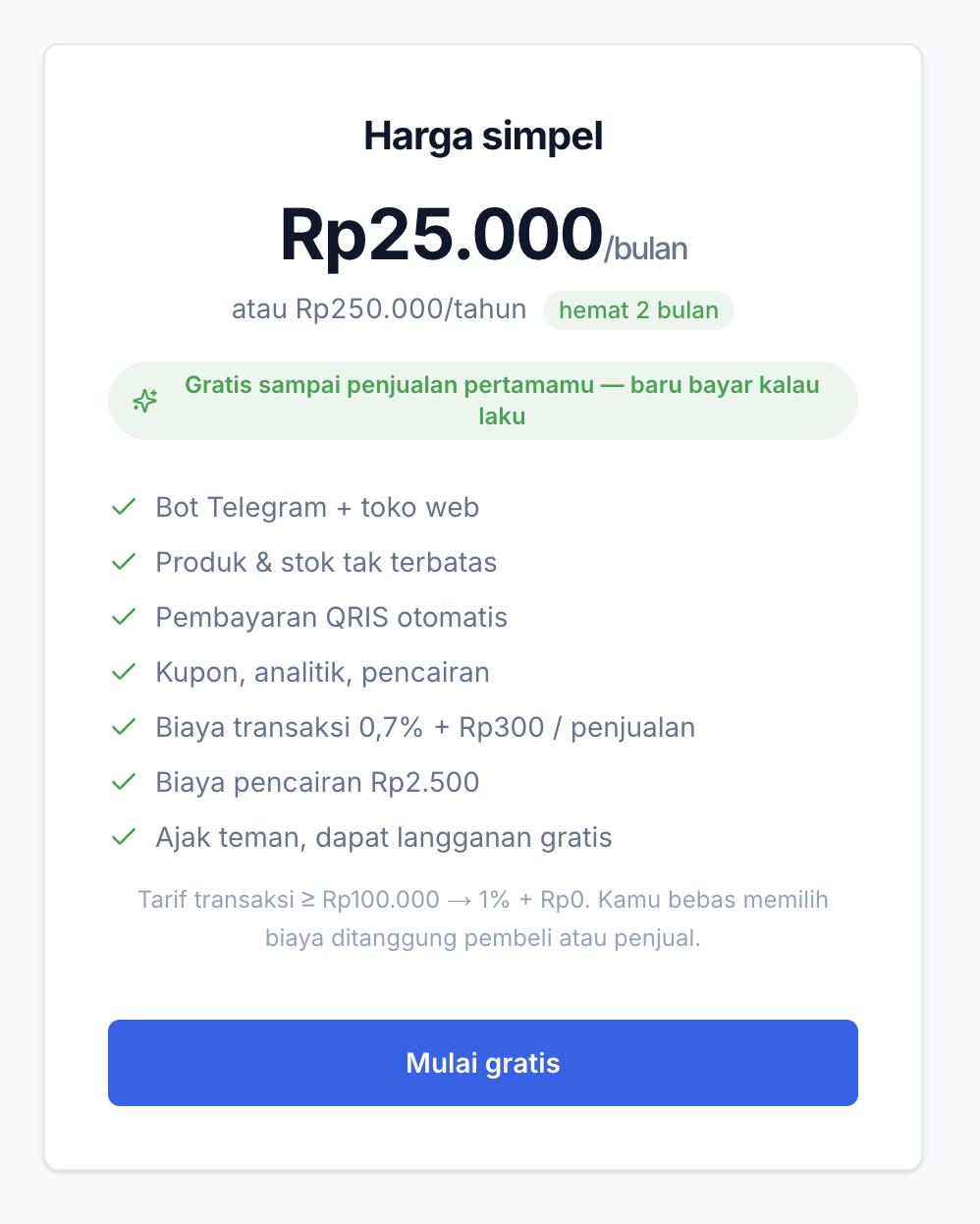Click the Pembayaran QRIS otomatis feature text
This screenshot has width=980, height=1224.
click(332, 617)
